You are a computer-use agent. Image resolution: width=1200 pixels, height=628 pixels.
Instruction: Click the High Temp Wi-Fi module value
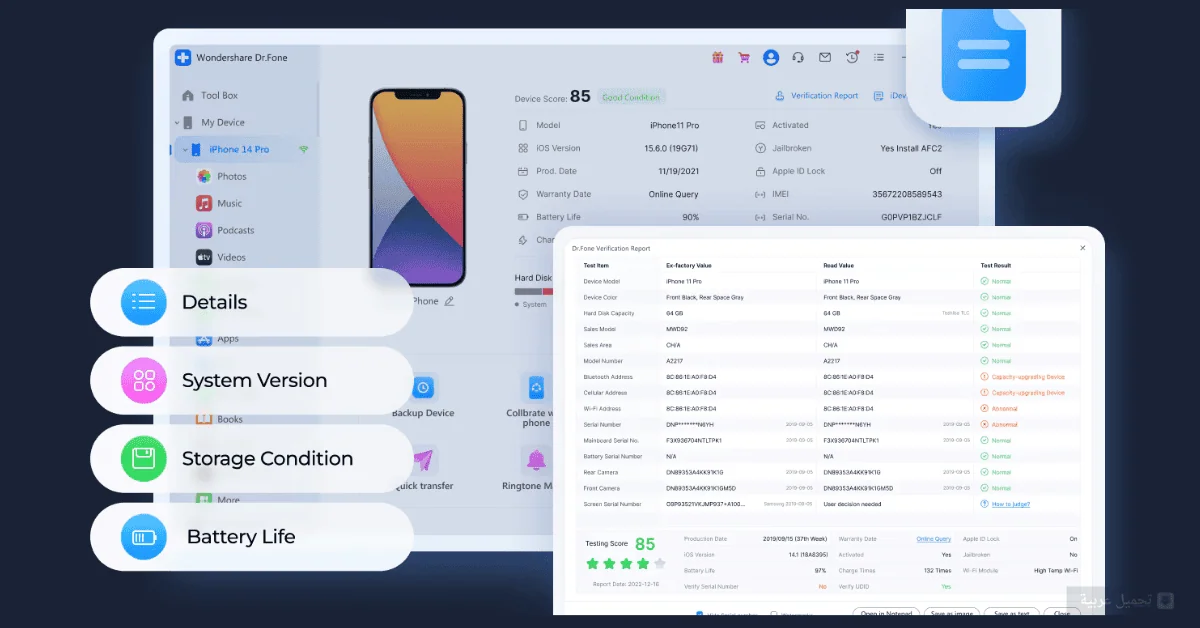[1056, 570]
